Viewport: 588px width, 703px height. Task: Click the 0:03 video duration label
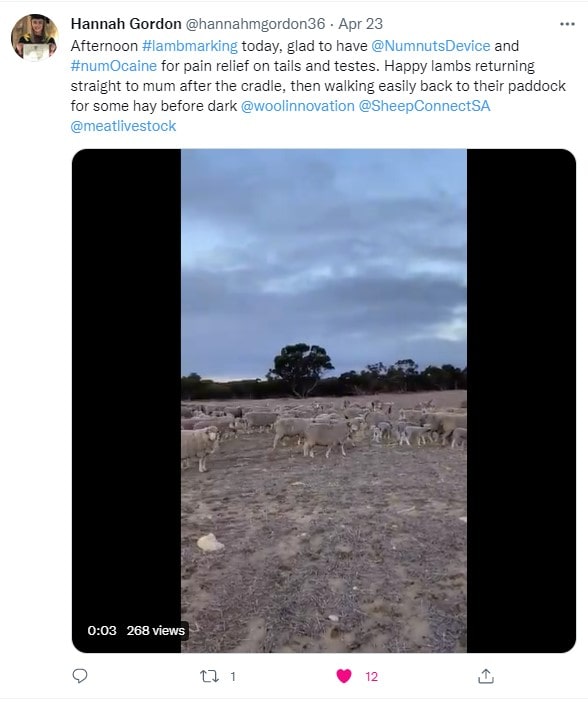[102, 630]
